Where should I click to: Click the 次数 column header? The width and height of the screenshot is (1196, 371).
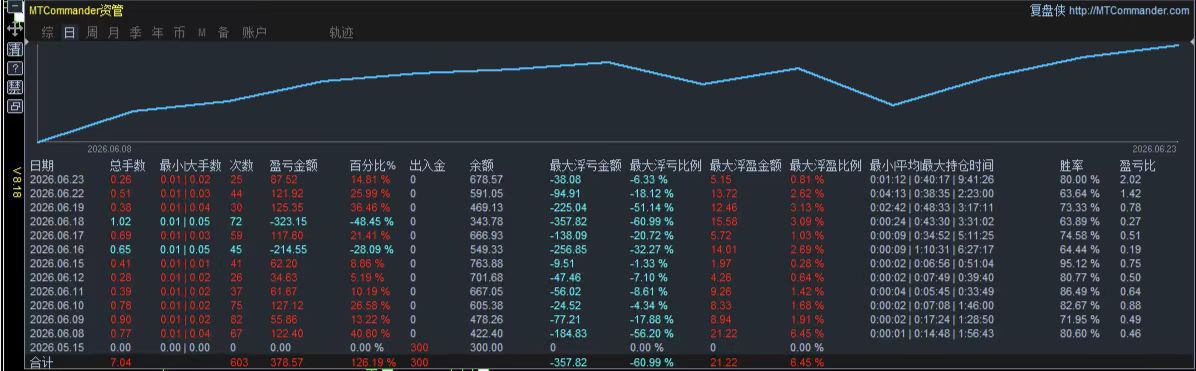[x=242, y=166]
